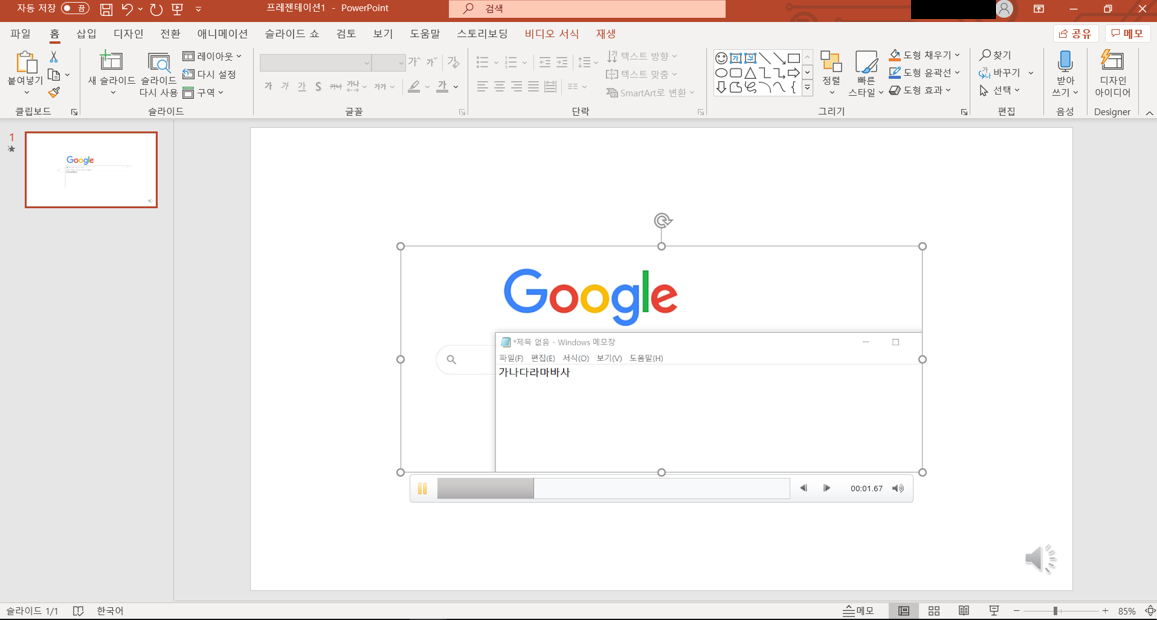Open the Playback (재생) tab
The height and width of the screenshot is (620, 1157).
[x=606, y=34]
